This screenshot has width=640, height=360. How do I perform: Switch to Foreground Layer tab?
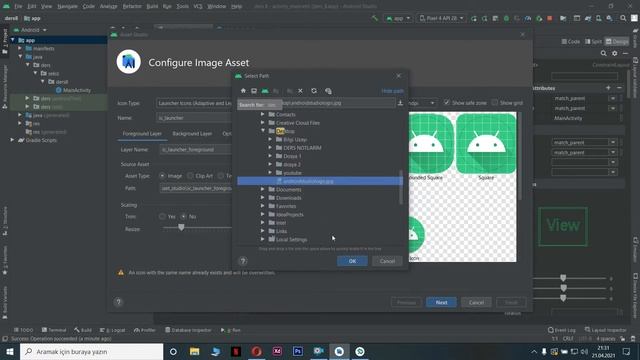coord(142,133)
